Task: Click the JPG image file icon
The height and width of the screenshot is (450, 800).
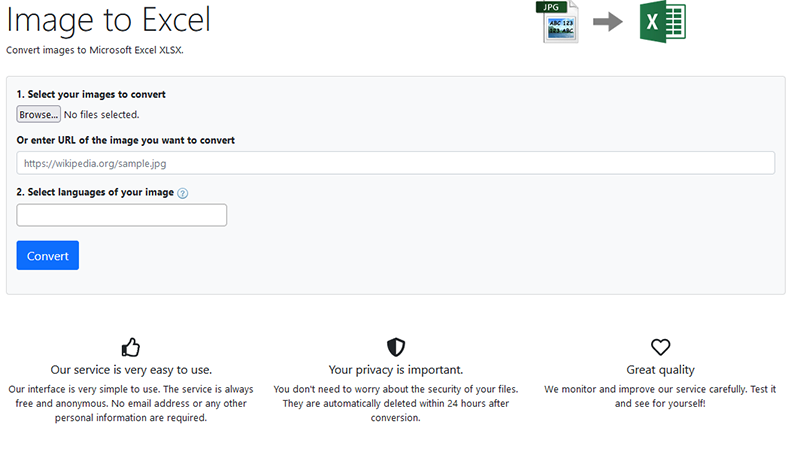Action: (x=560, y=22)
